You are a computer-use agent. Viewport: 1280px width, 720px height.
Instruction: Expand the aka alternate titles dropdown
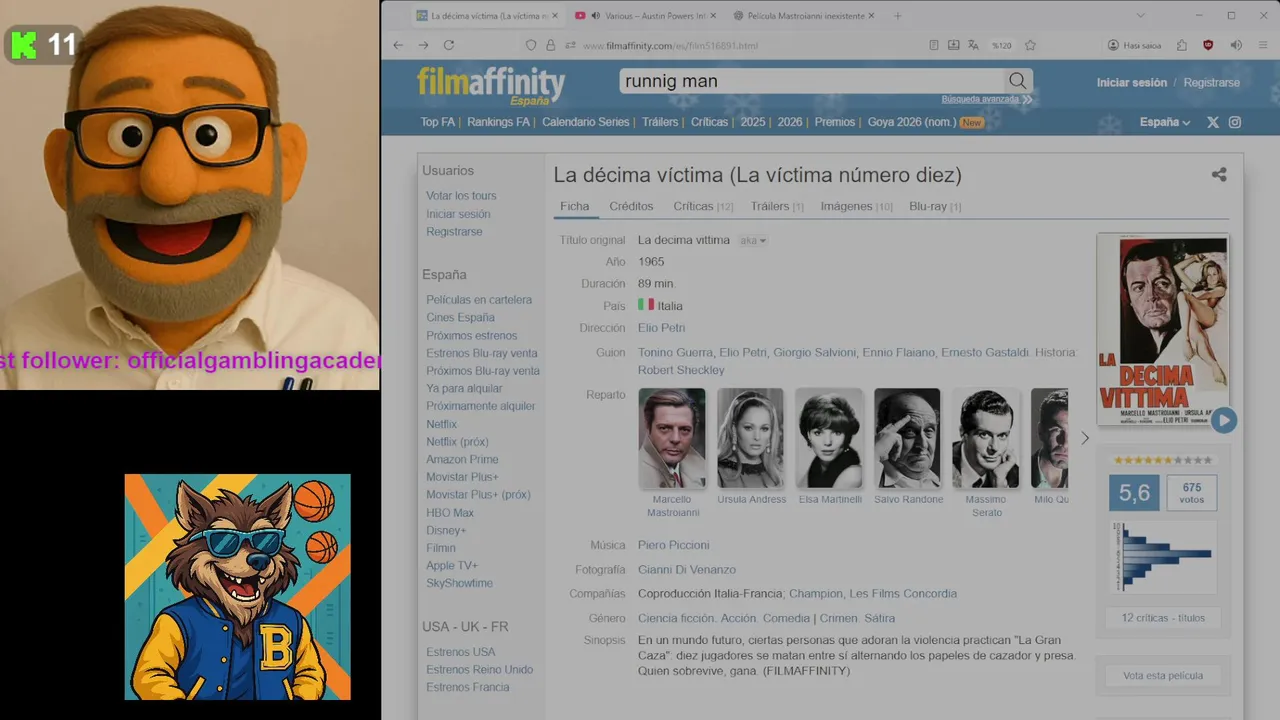point(753,241)
